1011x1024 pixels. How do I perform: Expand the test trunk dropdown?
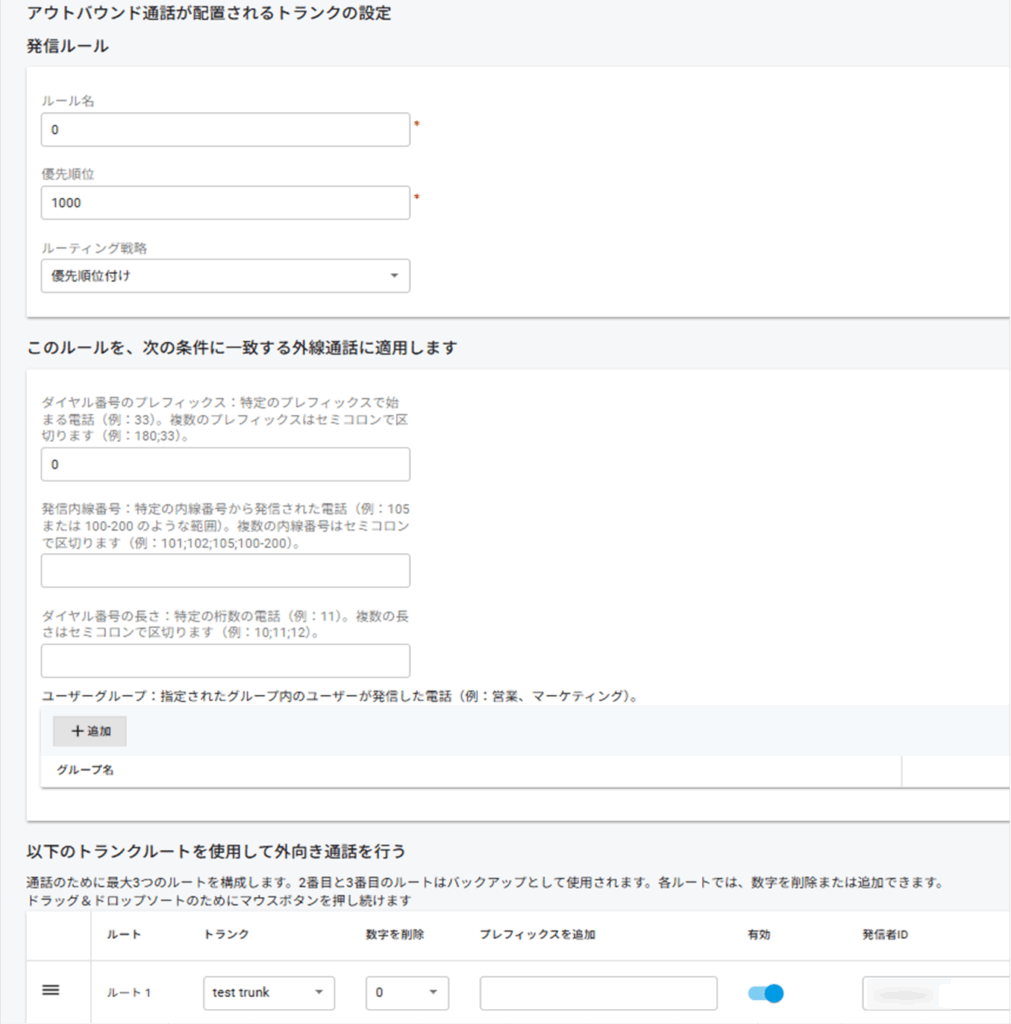click(268, 993)
